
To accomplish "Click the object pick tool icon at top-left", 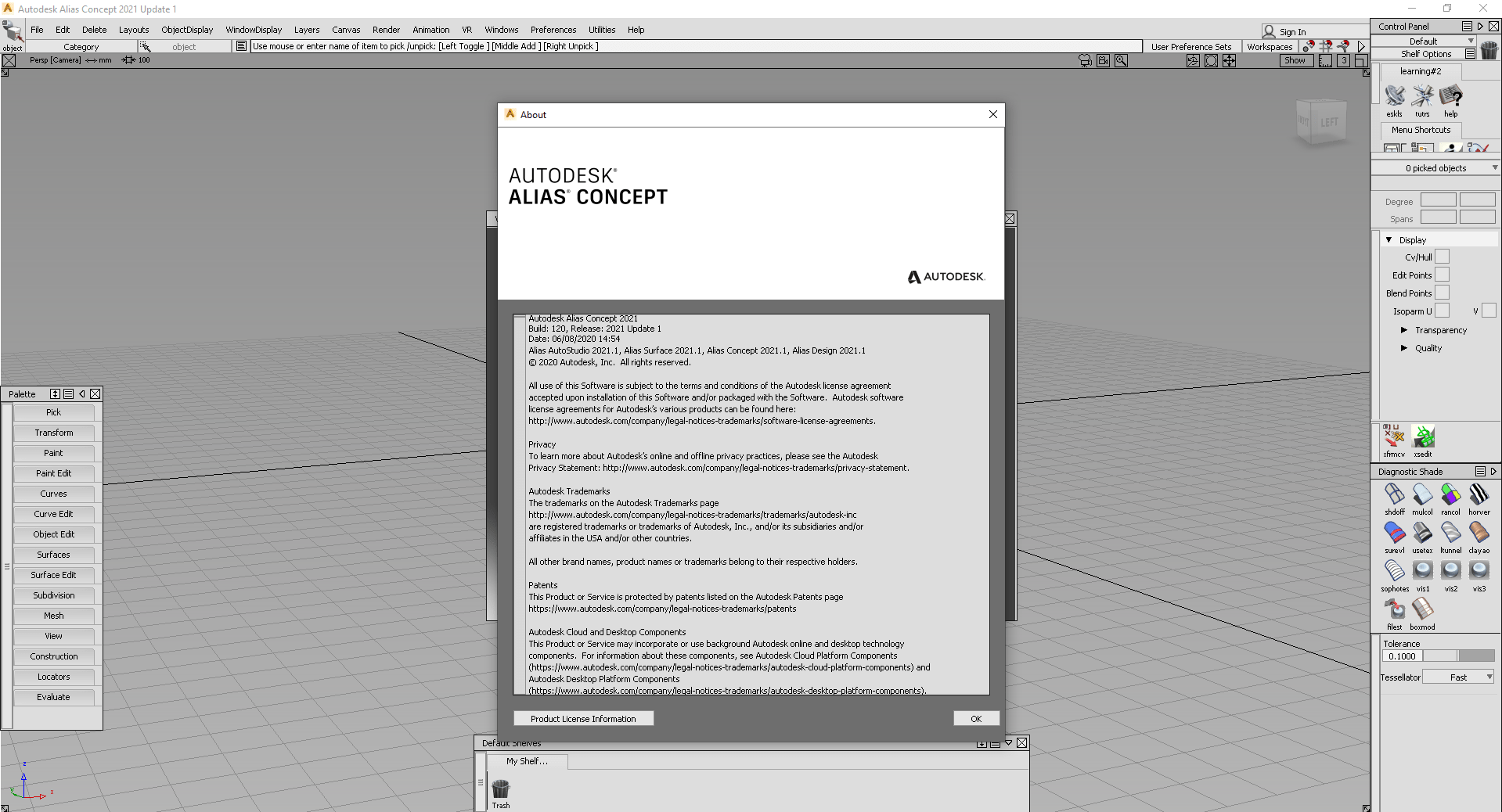I will [12, 31].
